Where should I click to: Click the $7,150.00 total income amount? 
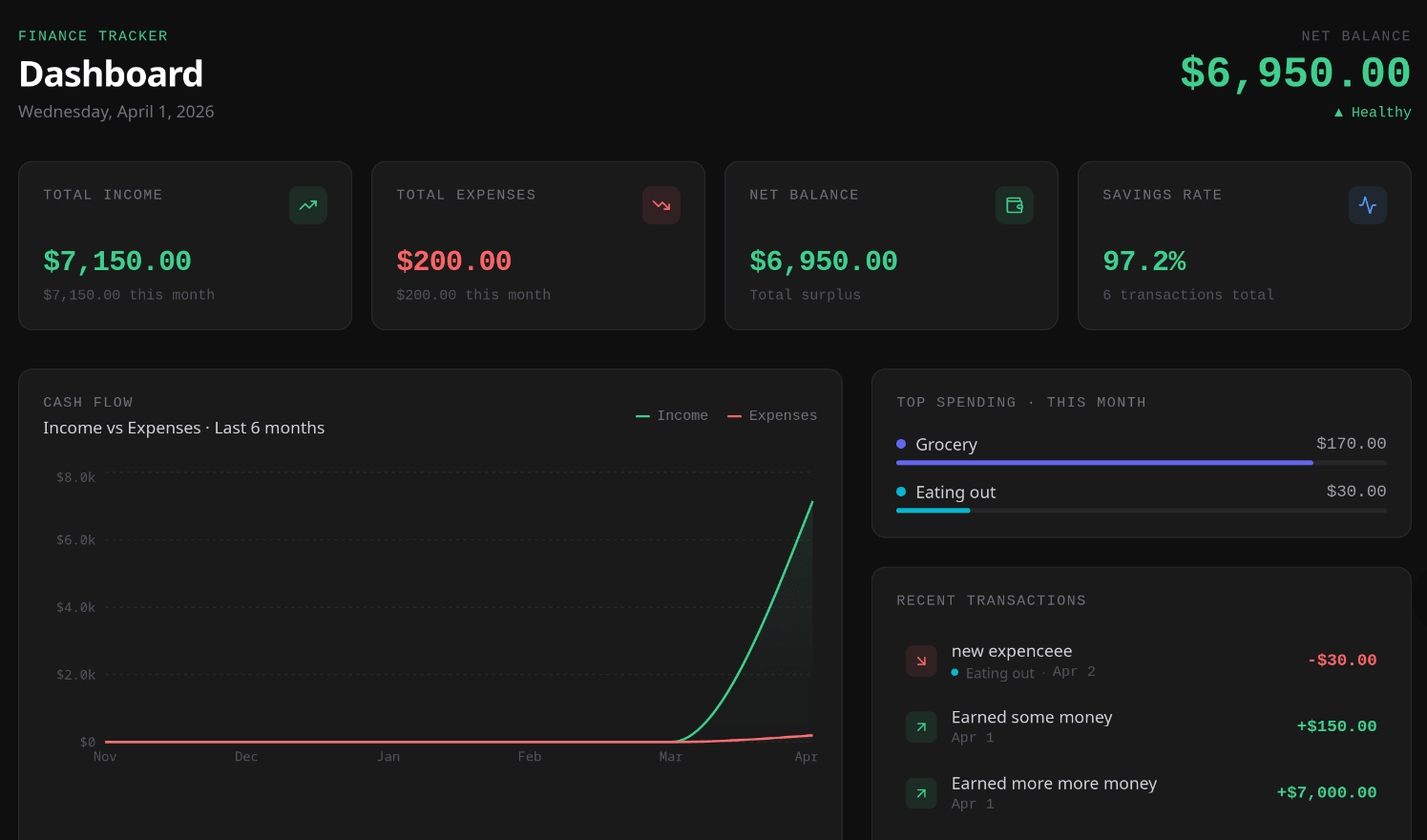[117, 262]
